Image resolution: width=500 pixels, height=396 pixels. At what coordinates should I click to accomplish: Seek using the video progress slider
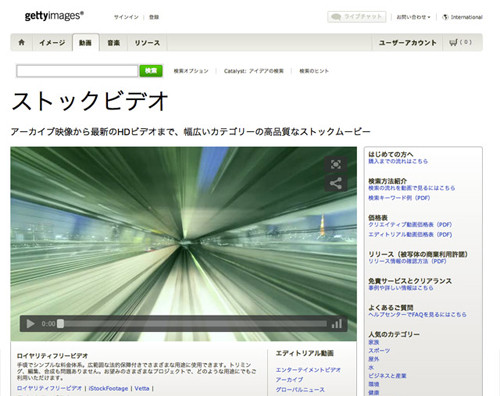coord(193,324)
